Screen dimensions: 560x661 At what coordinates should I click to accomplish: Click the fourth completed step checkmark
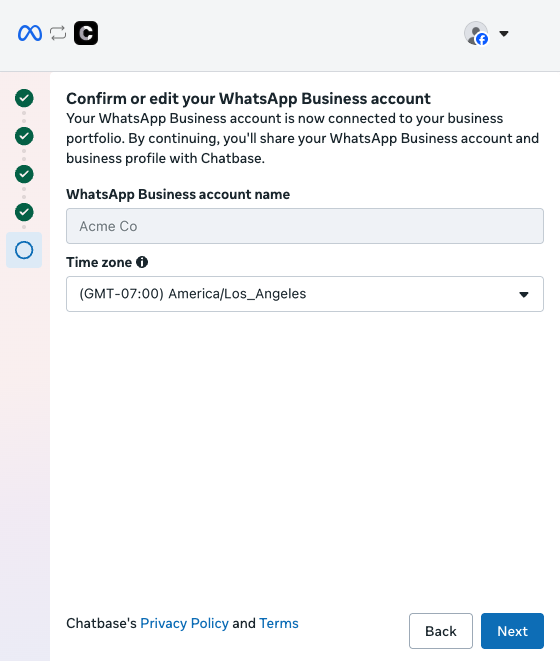pyautogui.click(x=24, y=212)
